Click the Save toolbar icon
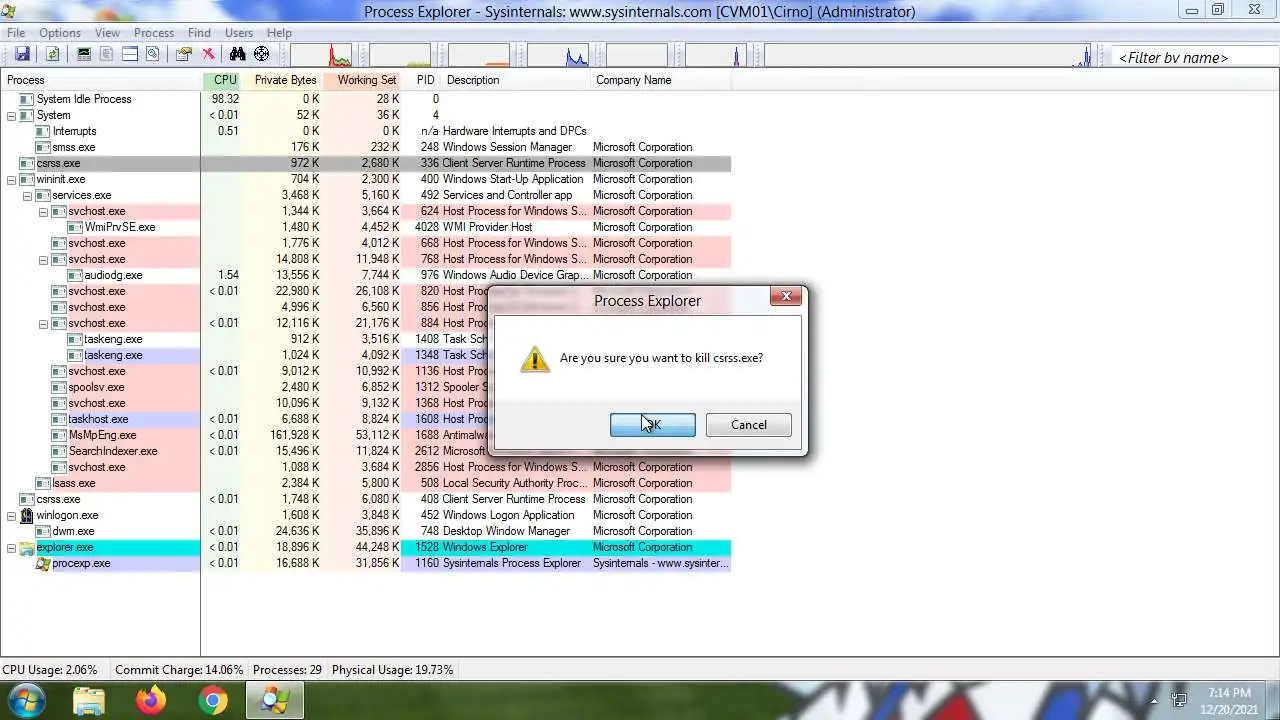The width and height of the screenshot is (1280, 720). (22, 54)
